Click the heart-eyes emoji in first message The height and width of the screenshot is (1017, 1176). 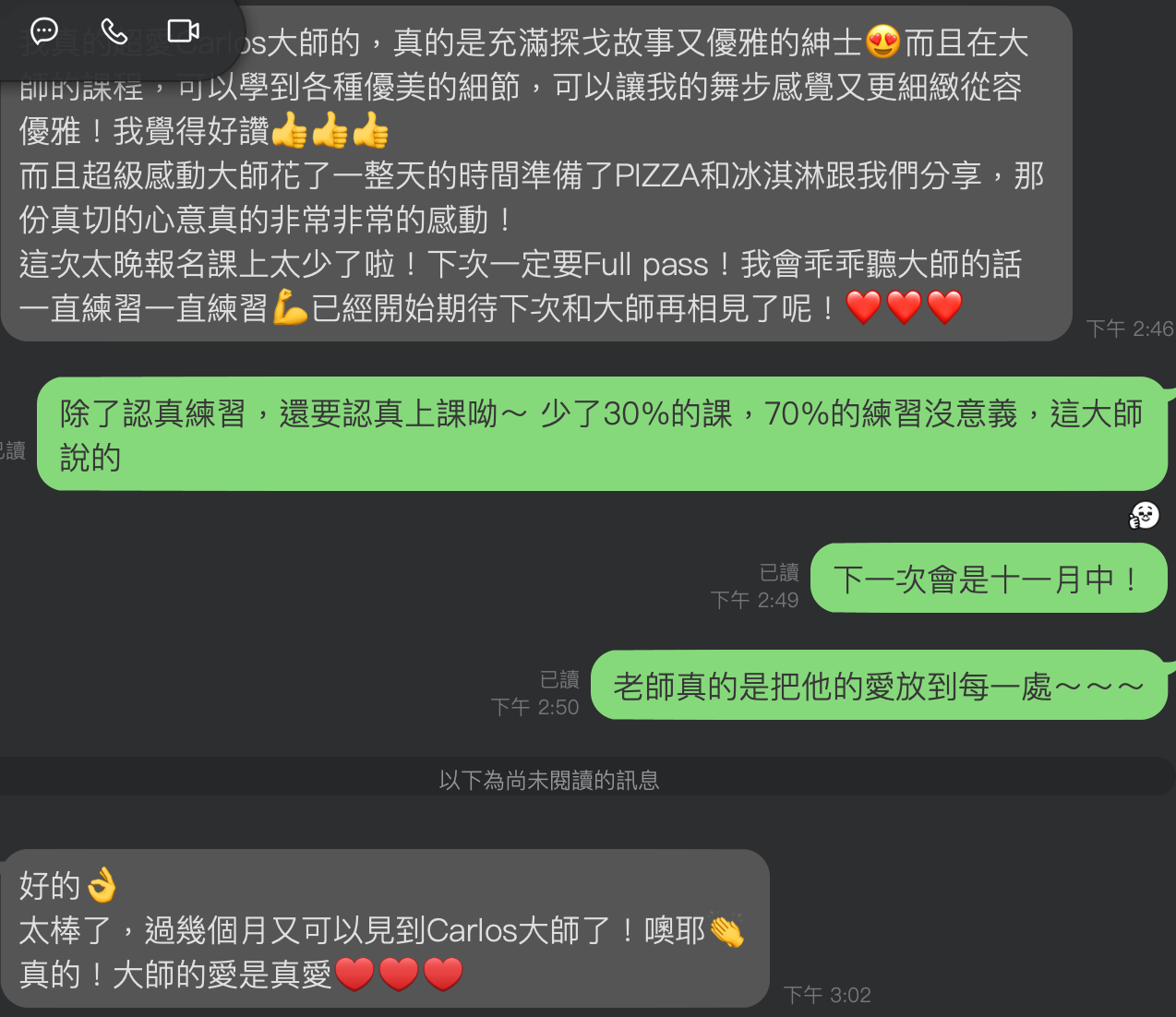(x=882, y=42)
